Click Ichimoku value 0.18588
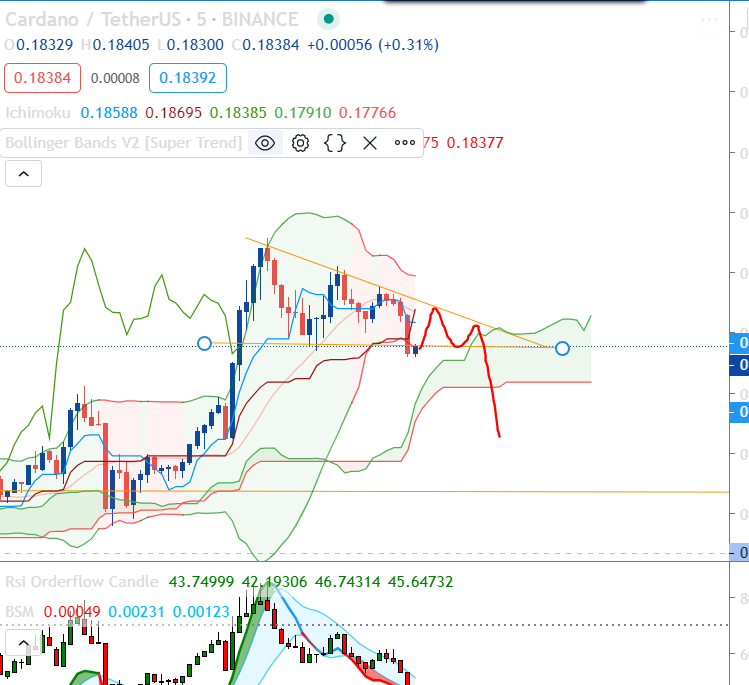The width and height of the screenshot is (749, 685). pyautogui.click(x=109, y=113)
